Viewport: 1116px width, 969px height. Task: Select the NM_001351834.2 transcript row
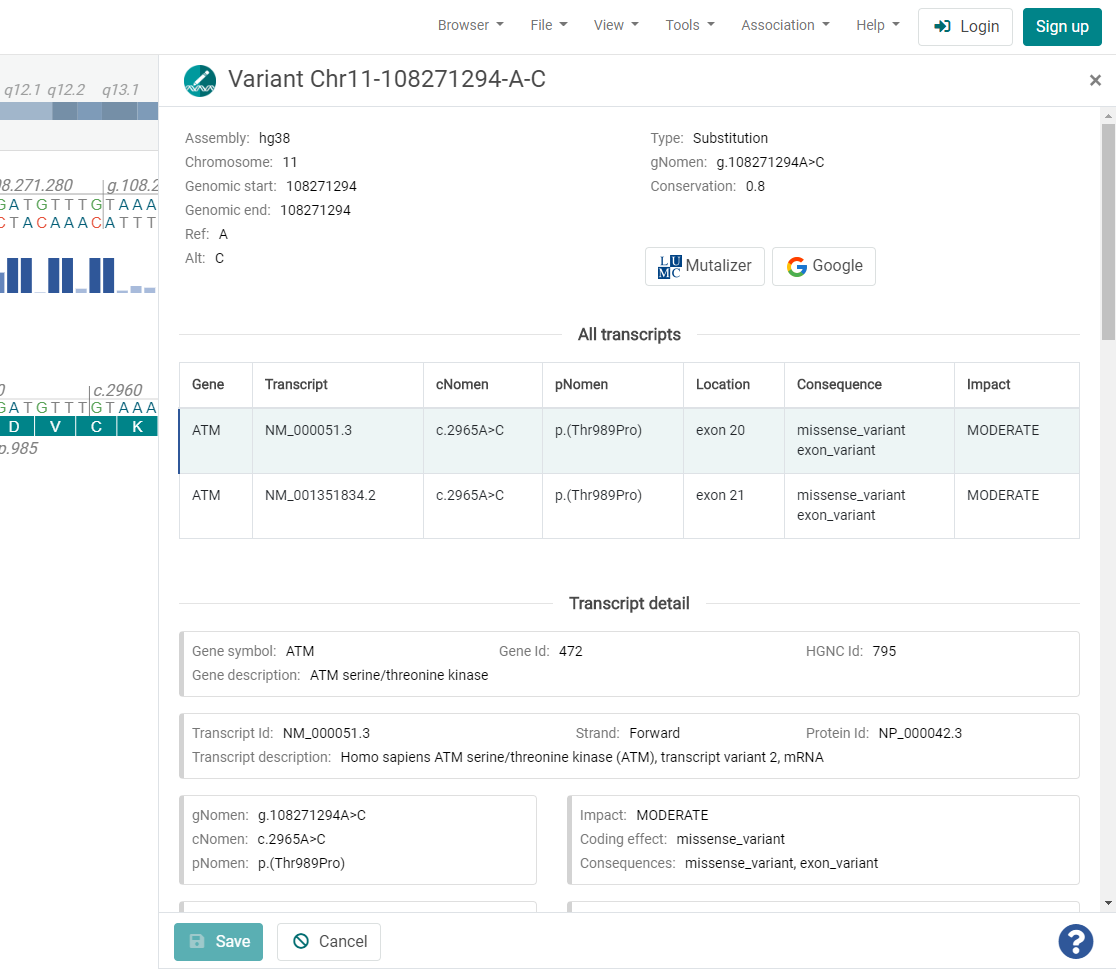pos(628,505)
